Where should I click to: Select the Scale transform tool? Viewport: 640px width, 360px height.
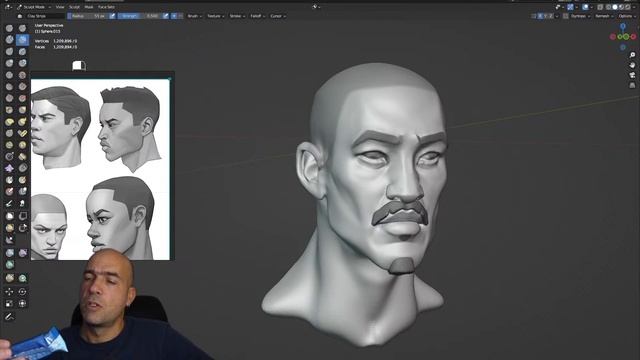pos(9,304)
